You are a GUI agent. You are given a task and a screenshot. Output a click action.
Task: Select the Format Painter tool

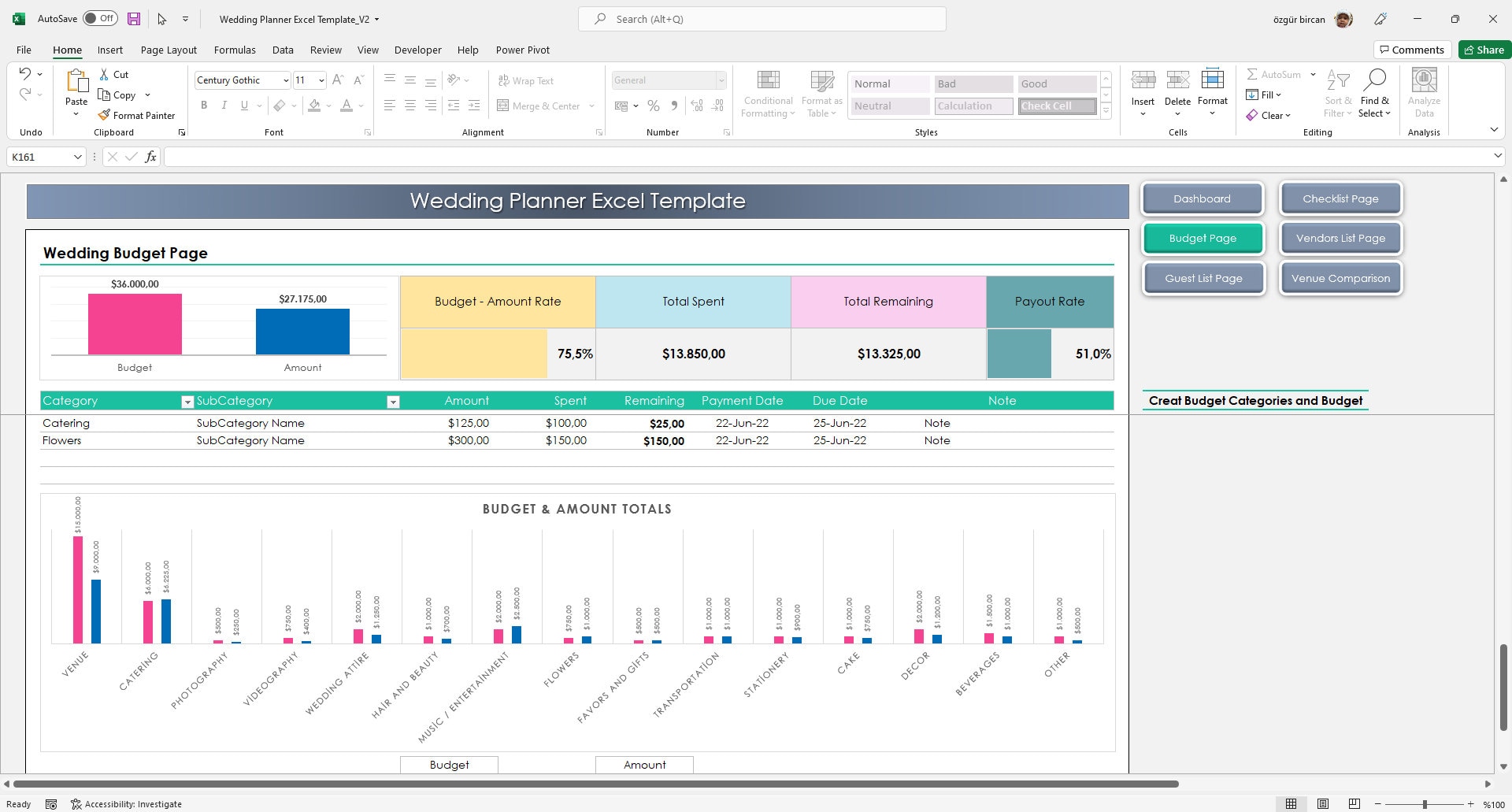(x=136, y=114)
